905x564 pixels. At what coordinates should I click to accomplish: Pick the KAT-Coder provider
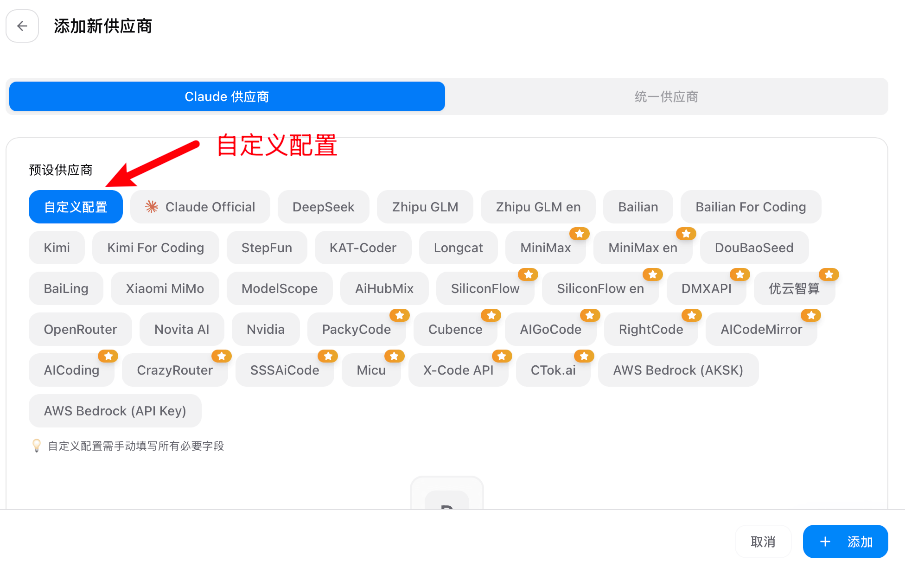(362, 248)
